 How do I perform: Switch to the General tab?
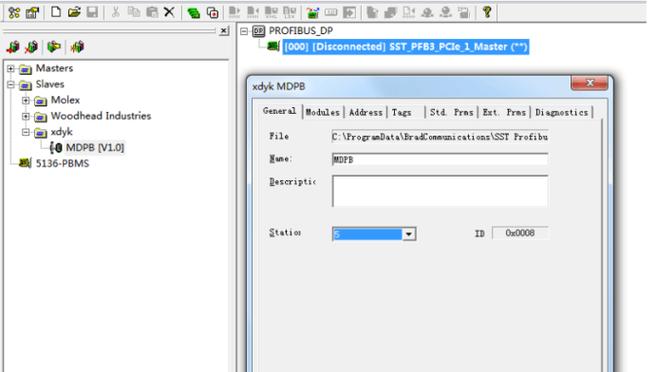coord(279,111)
